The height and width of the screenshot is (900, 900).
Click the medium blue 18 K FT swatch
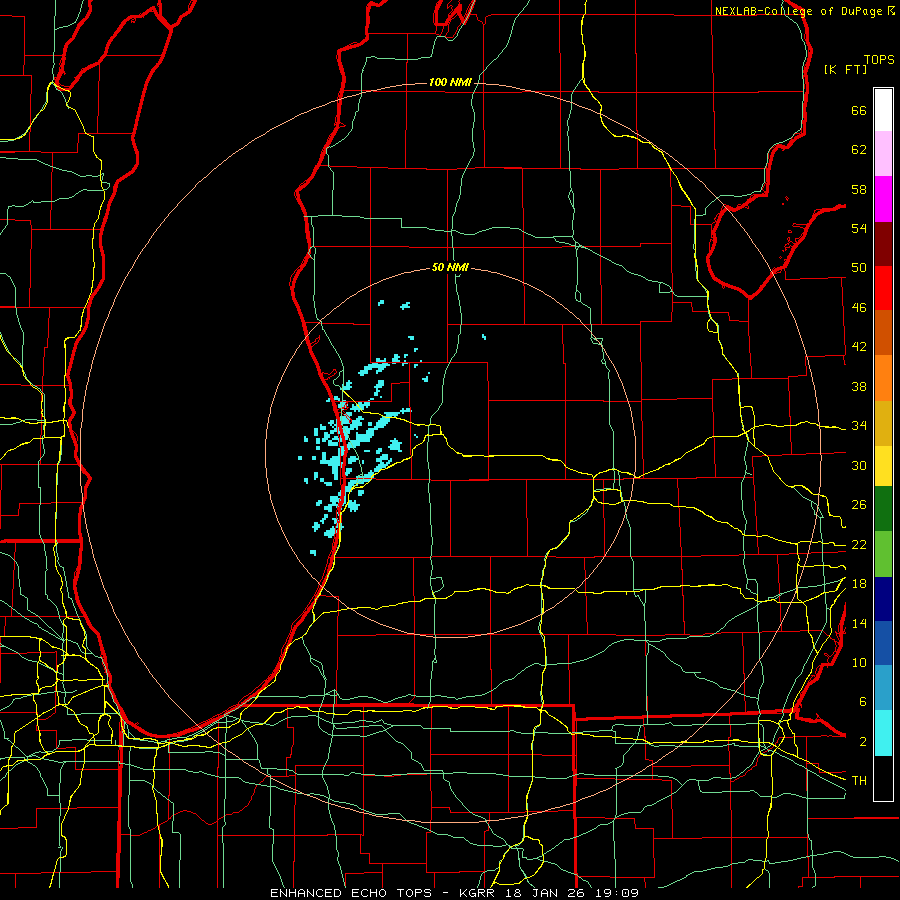click(883, 643)
